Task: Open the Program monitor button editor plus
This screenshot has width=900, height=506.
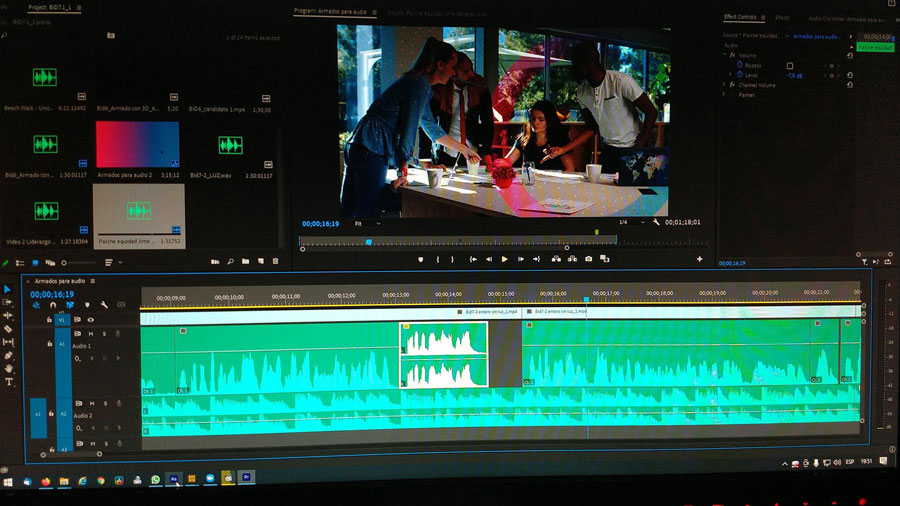Action: [x=700, y=259]
